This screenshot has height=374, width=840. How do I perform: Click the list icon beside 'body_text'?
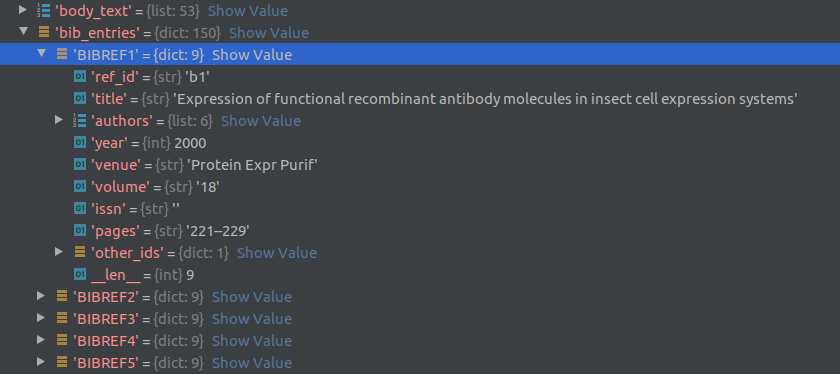(x=43, y=10)
